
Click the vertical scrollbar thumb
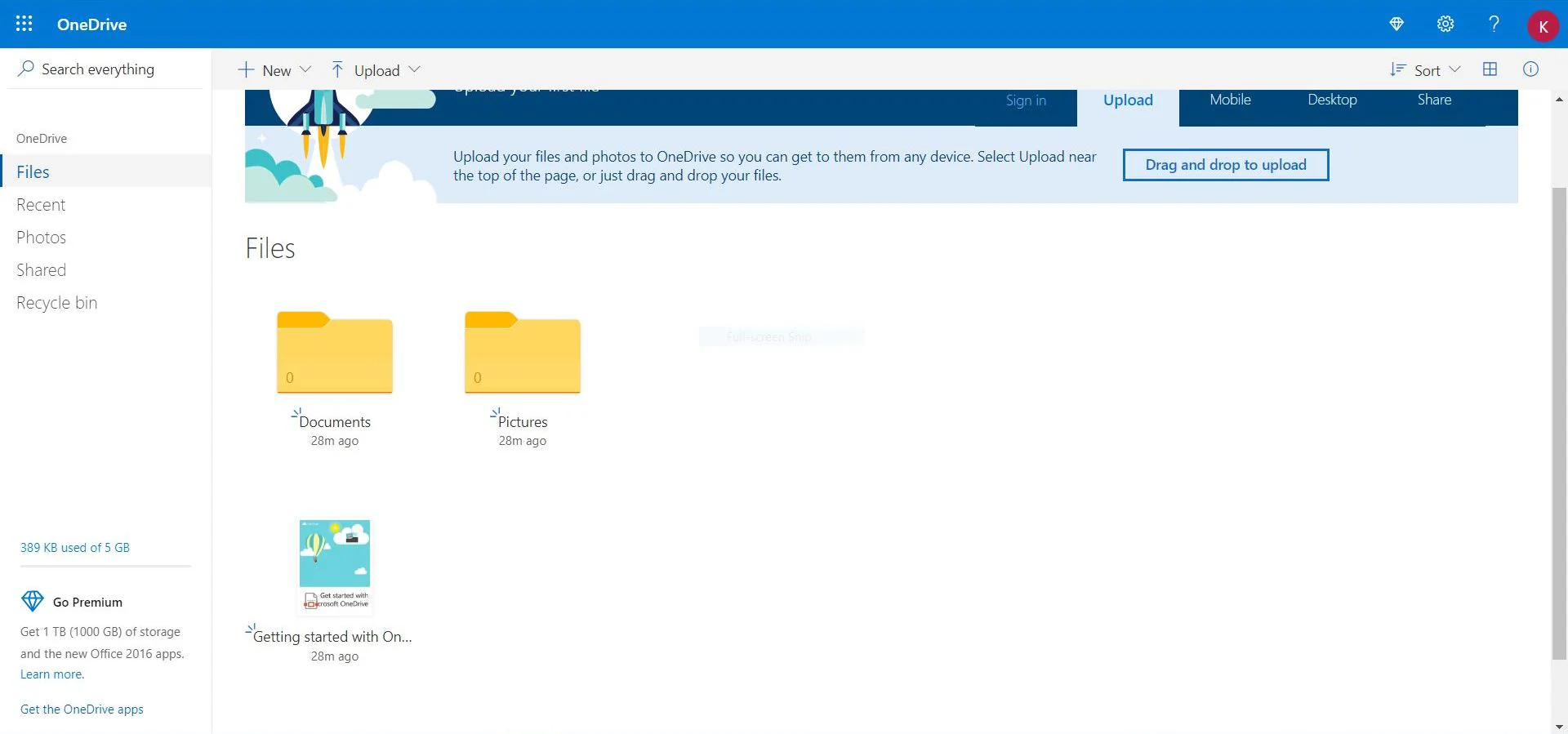coord(1559,423)
